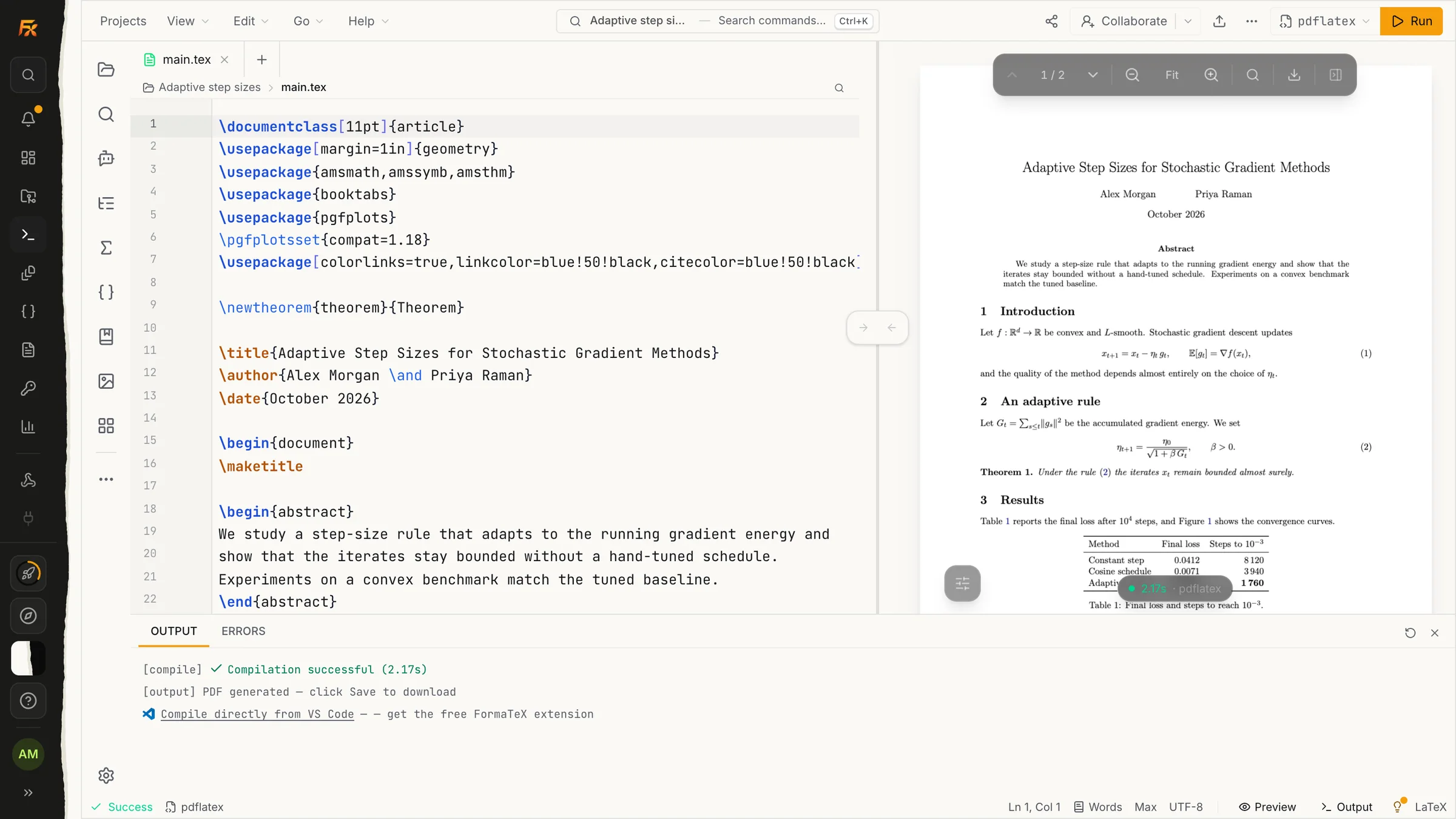Click the Collaborate button
Viewport: 1456px width, 819px height.
point(1124,21)
